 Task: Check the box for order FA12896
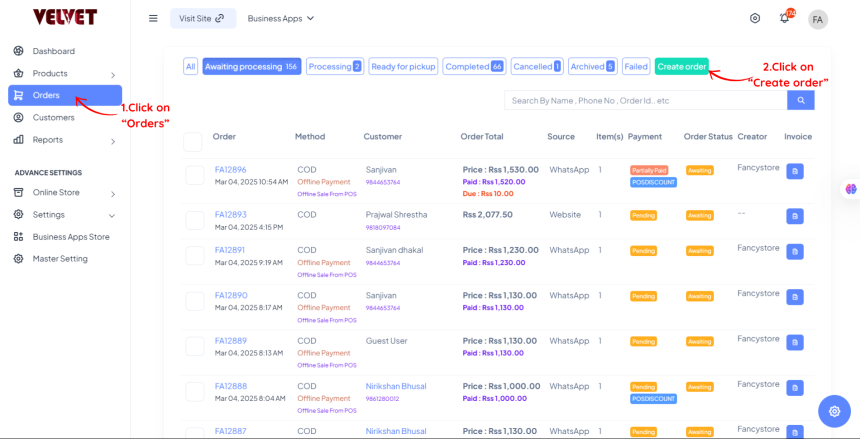(x=195, y=175)
